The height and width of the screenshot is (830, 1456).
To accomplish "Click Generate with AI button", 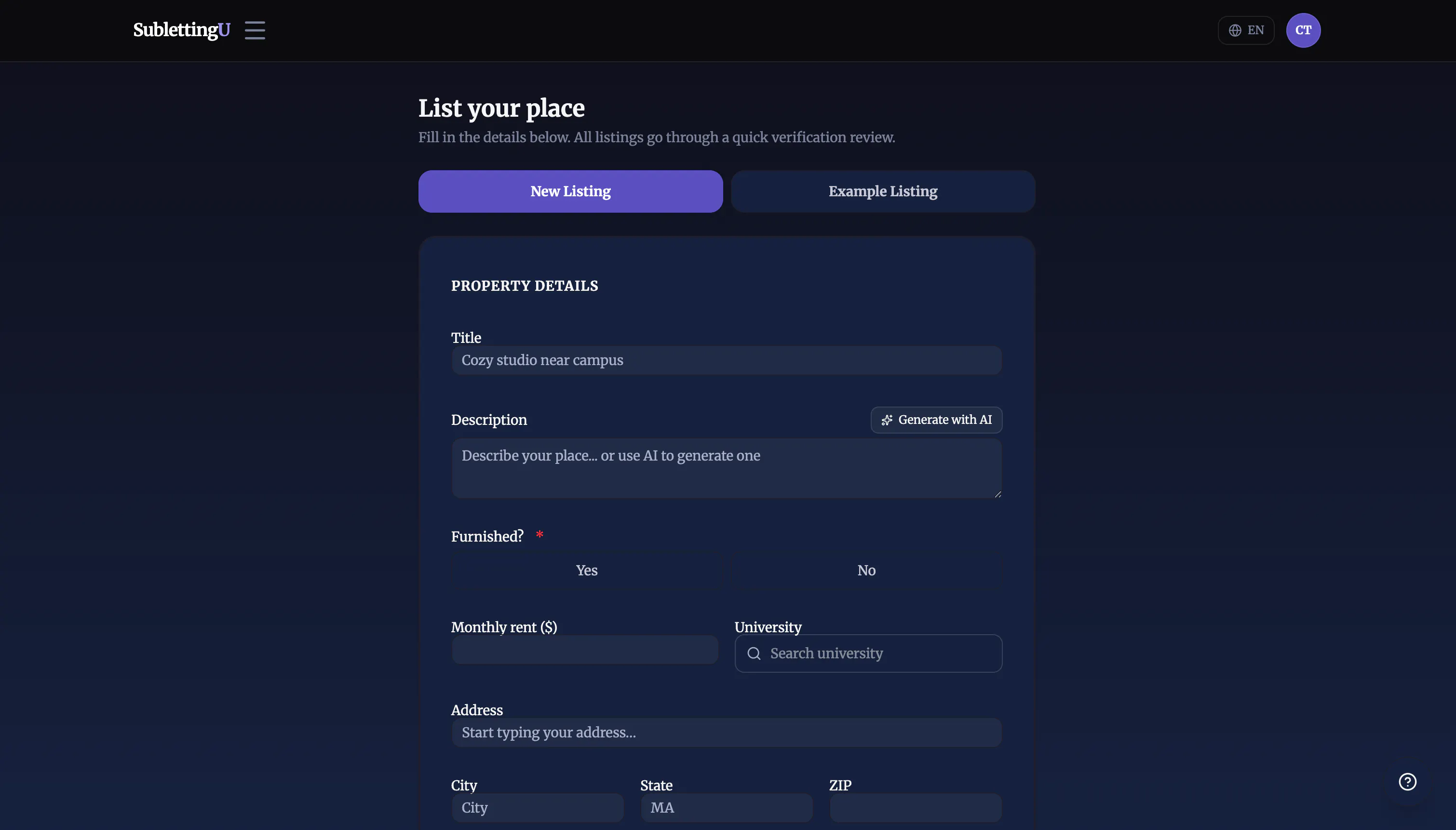I will [x=936, y=420].
